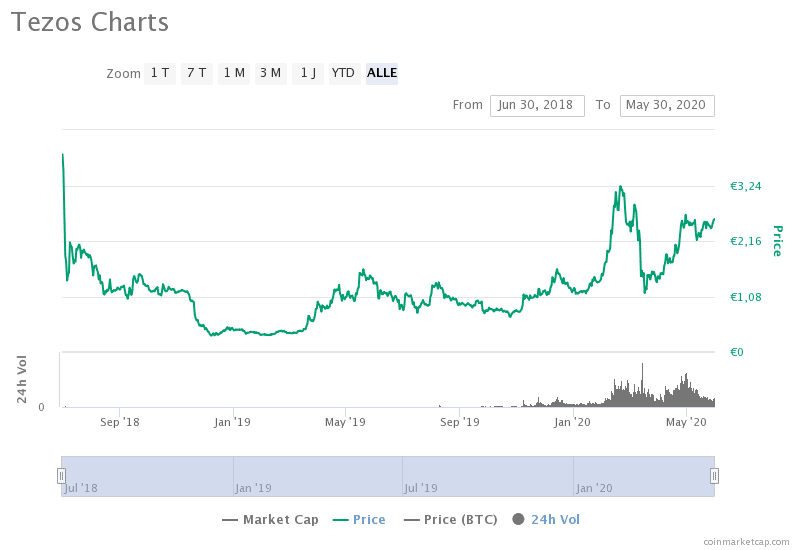
Task: Select the 1 T zoom range
Action: [160, 73]
